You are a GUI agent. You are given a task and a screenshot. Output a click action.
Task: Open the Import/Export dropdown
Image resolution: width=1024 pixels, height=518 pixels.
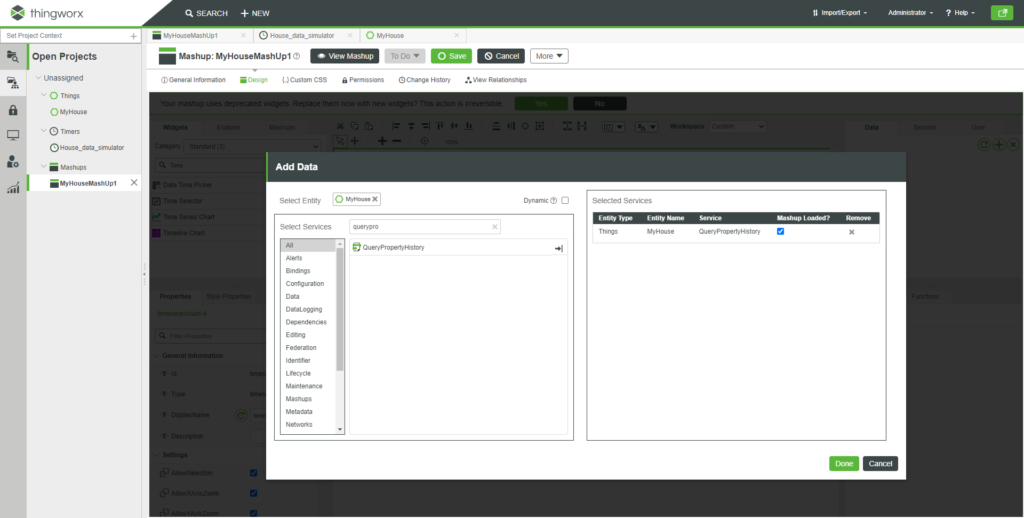[840, 13]
